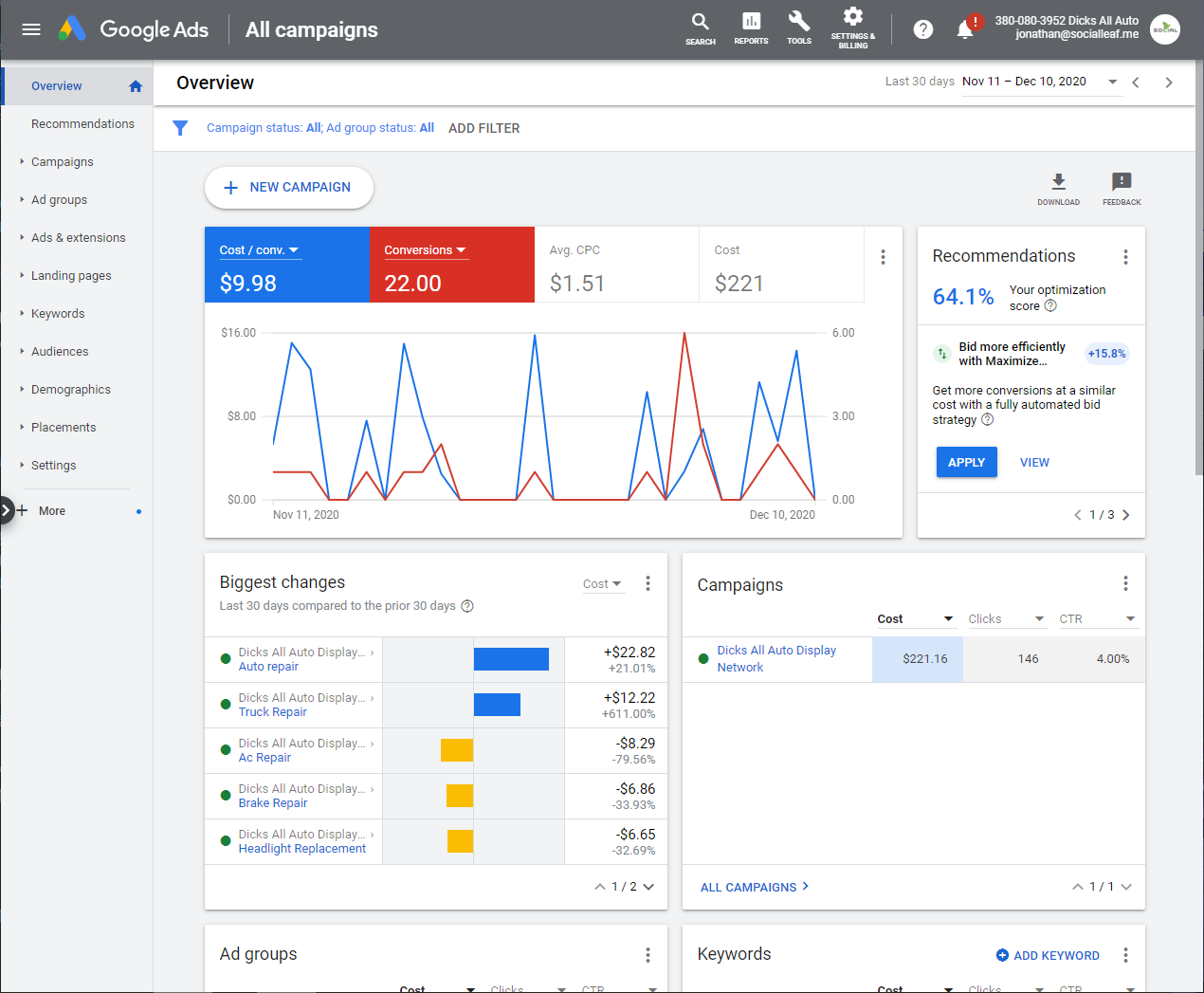
Task: Show next recommendation arrow
Action: (1126, 515)
